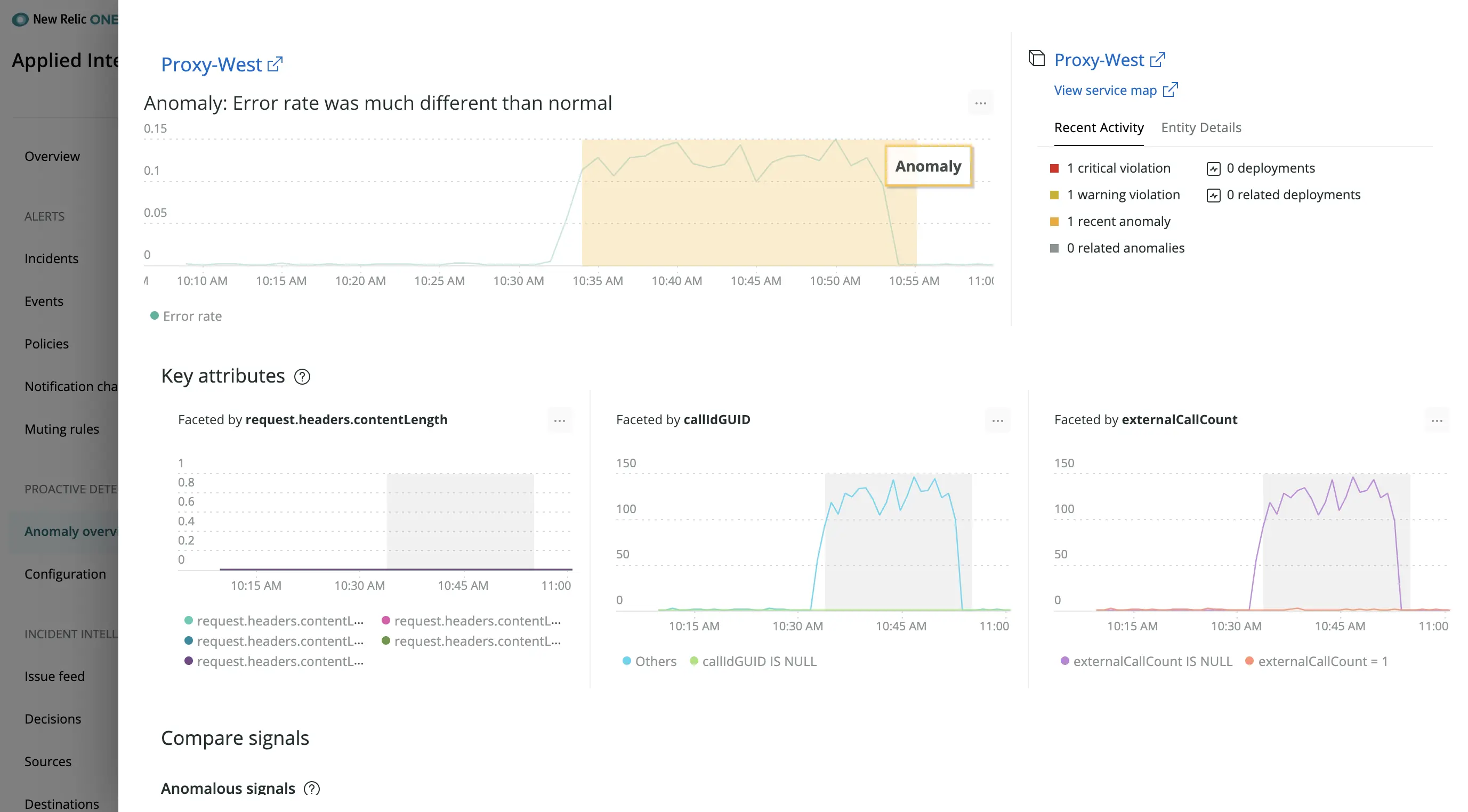Switch to the Entity Details tab
The image size is (1468, 812).
click(x=1201, y=127)
